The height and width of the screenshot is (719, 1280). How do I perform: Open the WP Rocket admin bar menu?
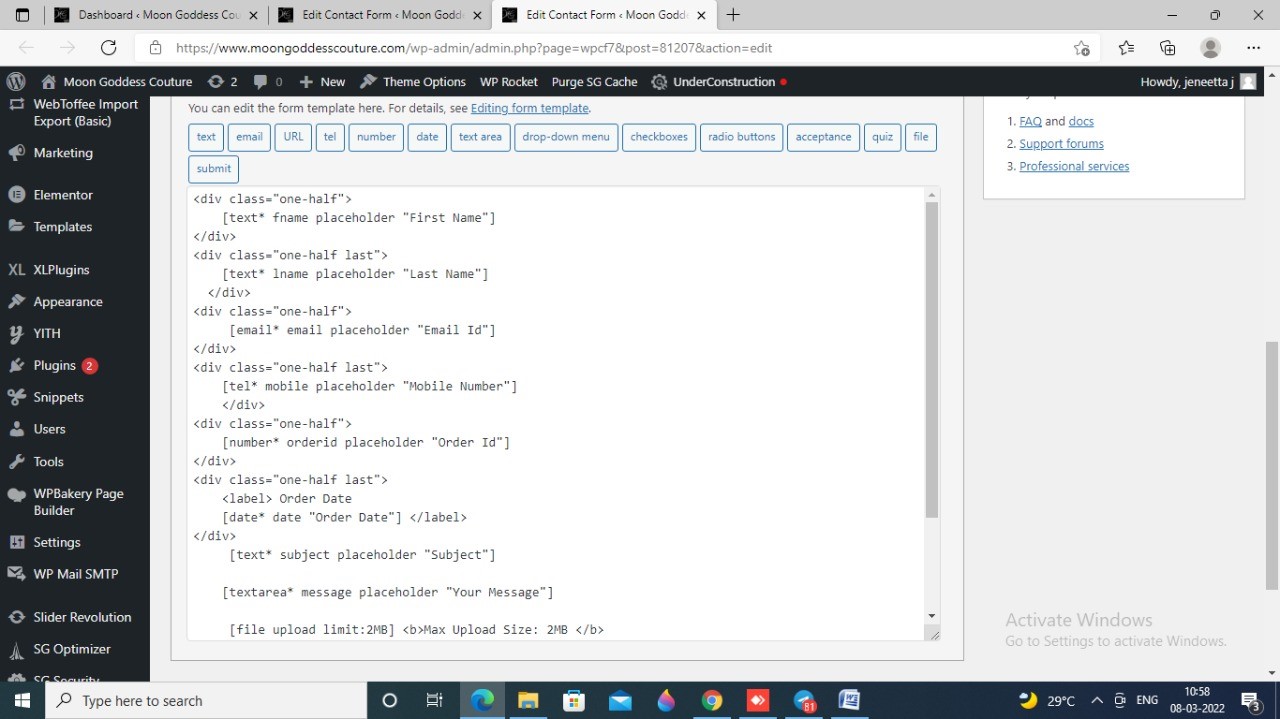508,82
